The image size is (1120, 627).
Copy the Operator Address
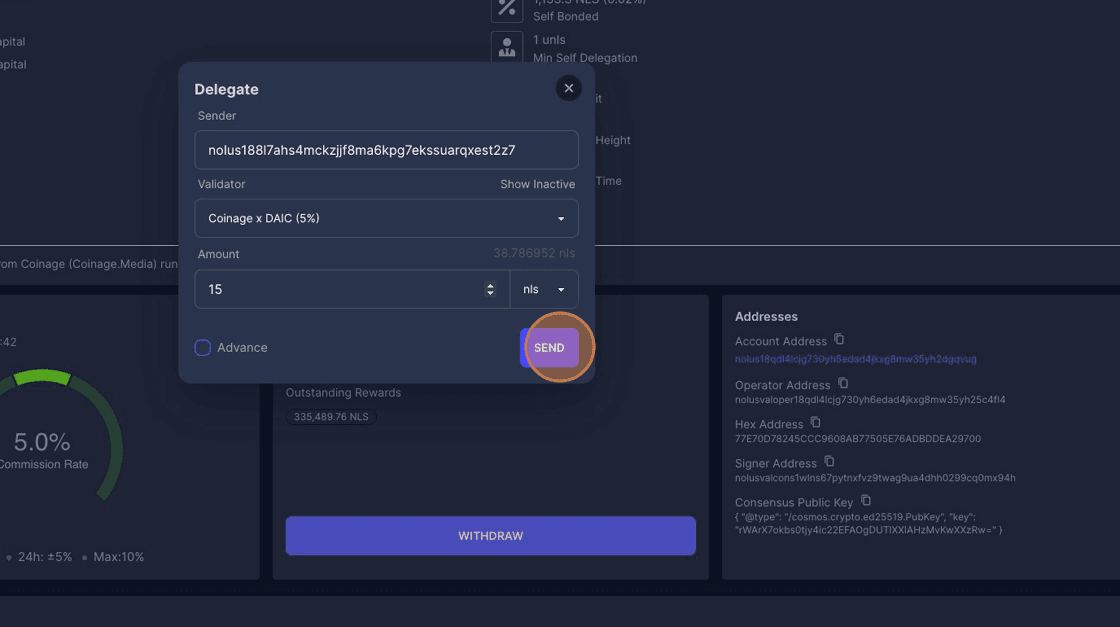[843, 384]
